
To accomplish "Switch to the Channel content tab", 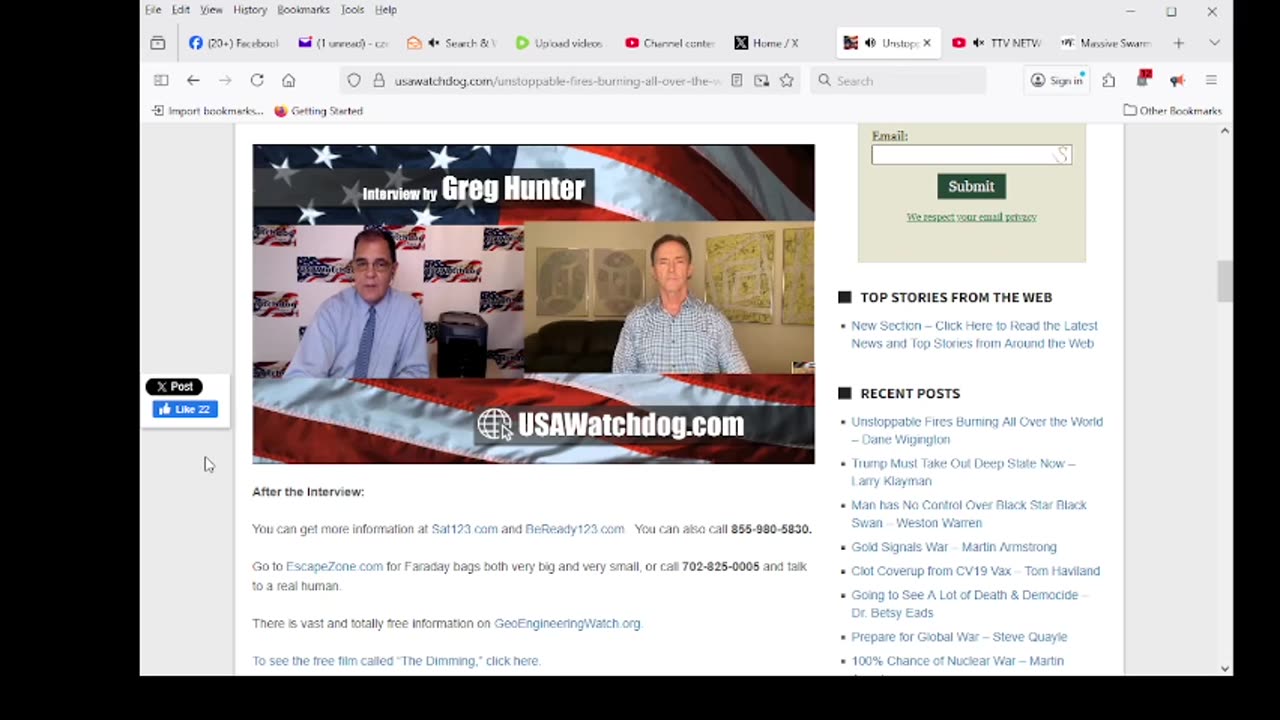I will click(x=668, y=43).
